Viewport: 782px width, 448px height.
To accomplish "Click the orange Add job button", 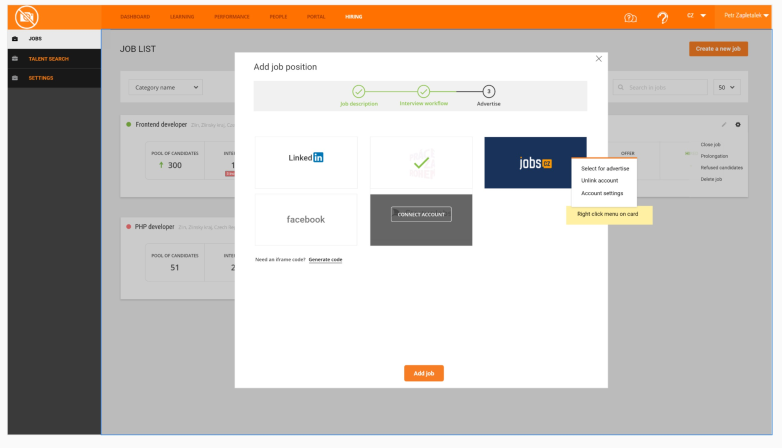I will (424, 373).
